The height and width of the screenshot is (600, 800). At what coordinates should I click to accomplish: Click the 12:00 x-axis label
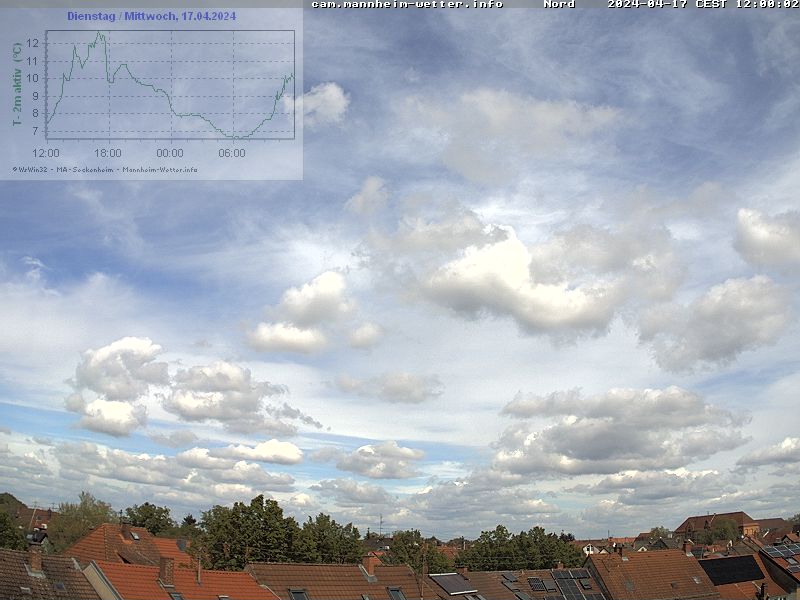[46, 153]
